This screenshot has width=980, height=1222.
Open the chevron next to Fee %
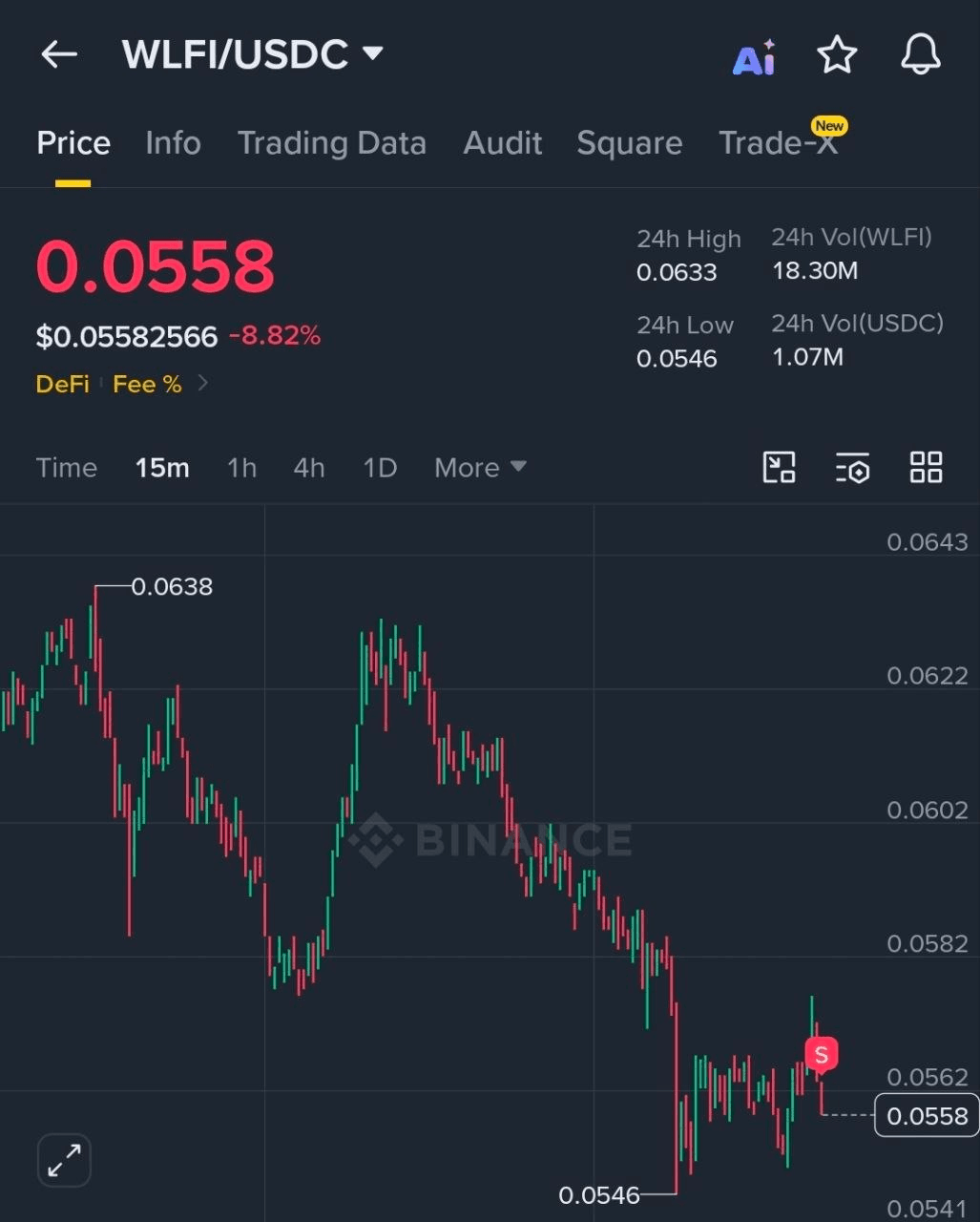pos(202,383)
